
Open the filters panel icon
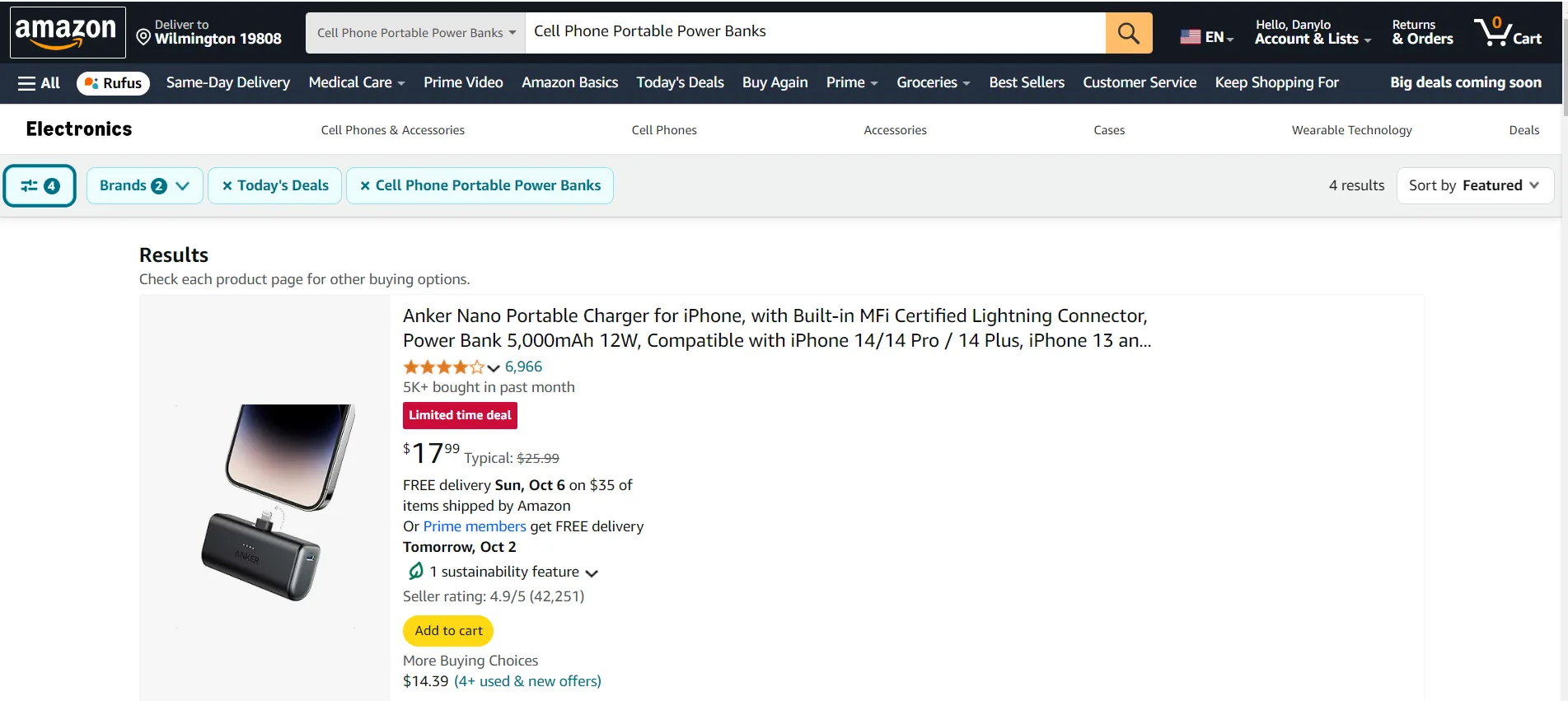[x=39, y=185]
